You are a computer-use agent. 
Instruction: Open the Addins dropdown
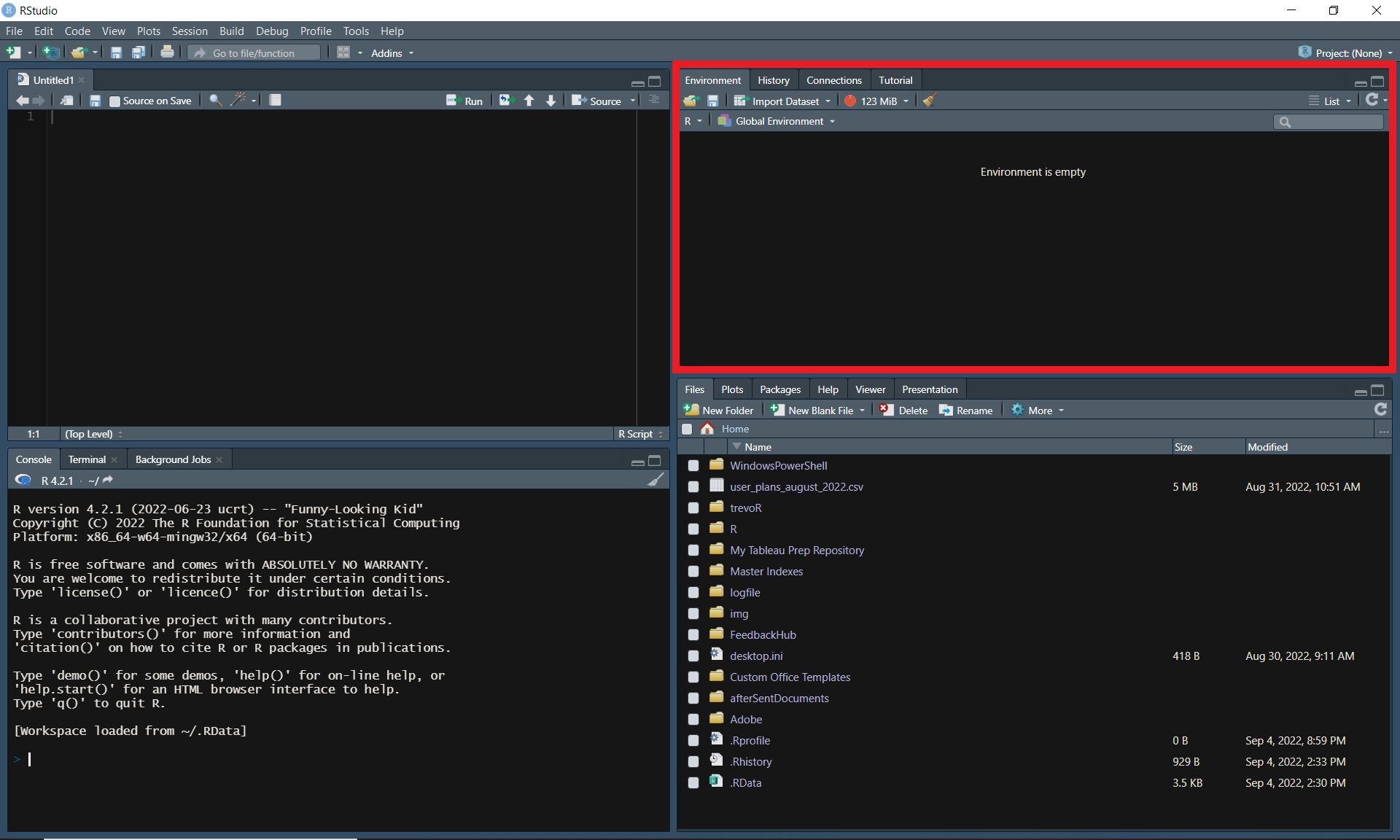click(x=392, y=53)
